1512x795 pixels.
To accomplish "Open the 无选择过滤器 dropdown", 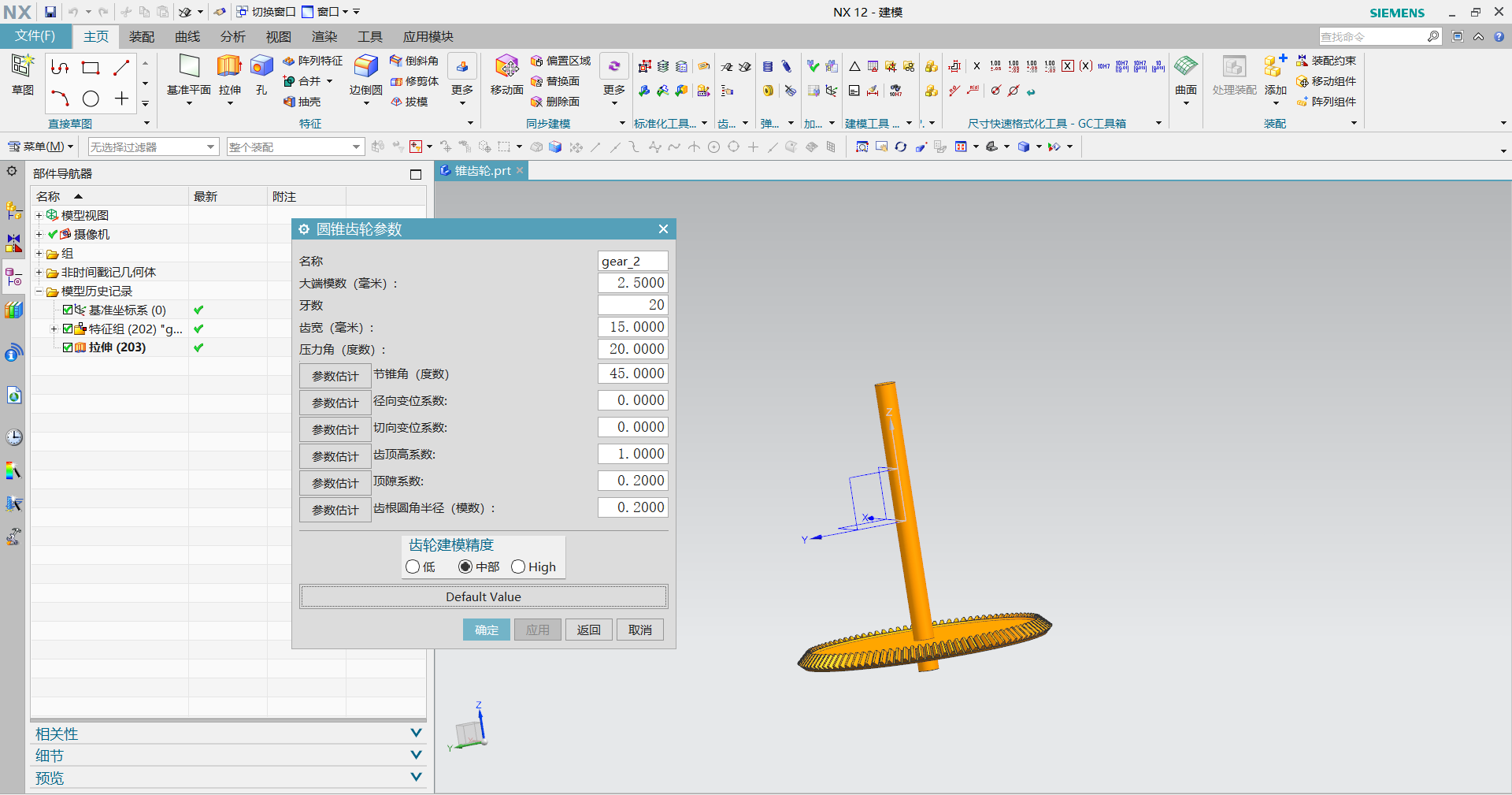I will click(153, 147).
